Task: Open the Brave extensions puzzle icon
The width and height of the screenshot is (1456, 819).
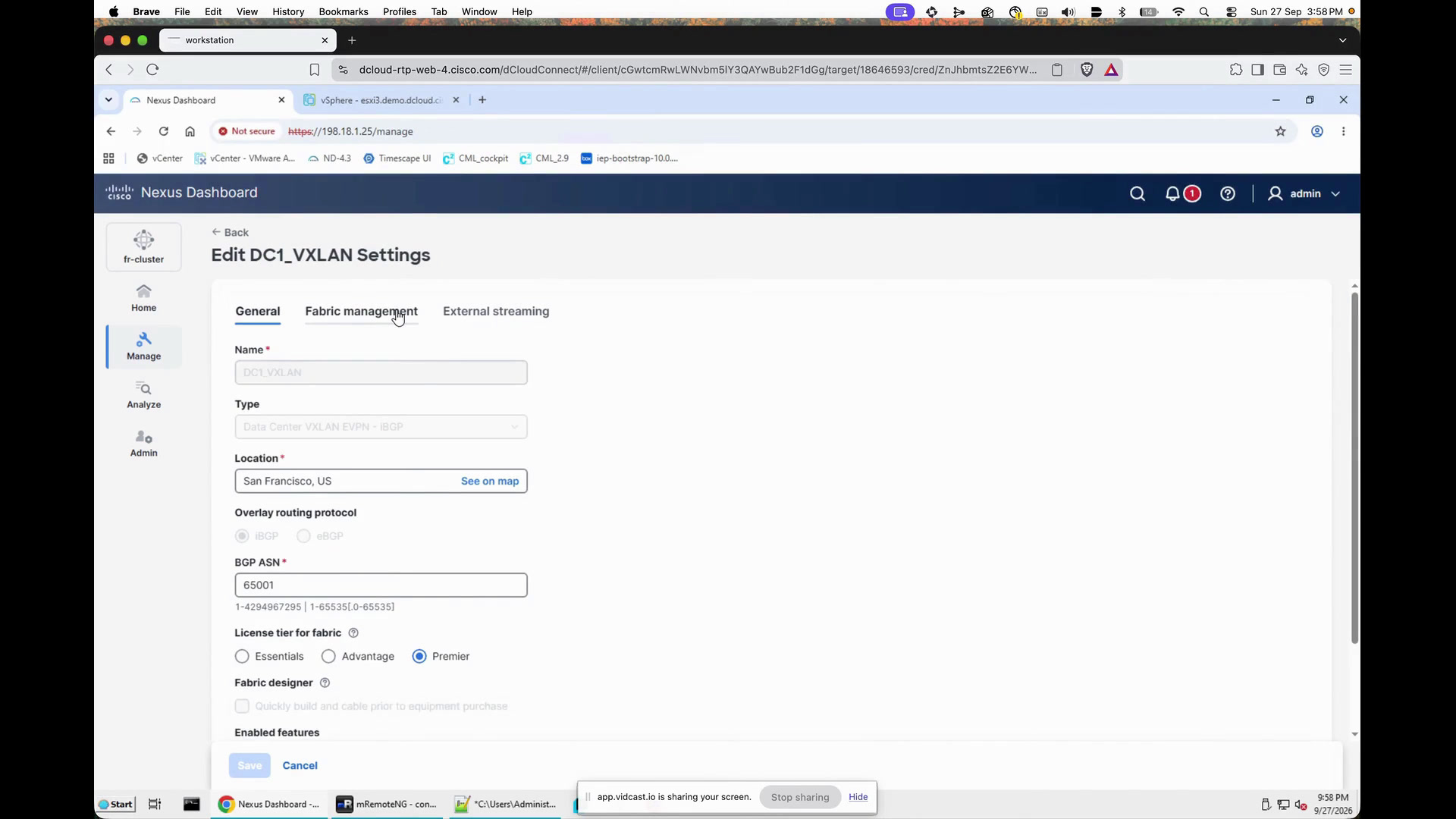Action: [x=1236, y=70]
